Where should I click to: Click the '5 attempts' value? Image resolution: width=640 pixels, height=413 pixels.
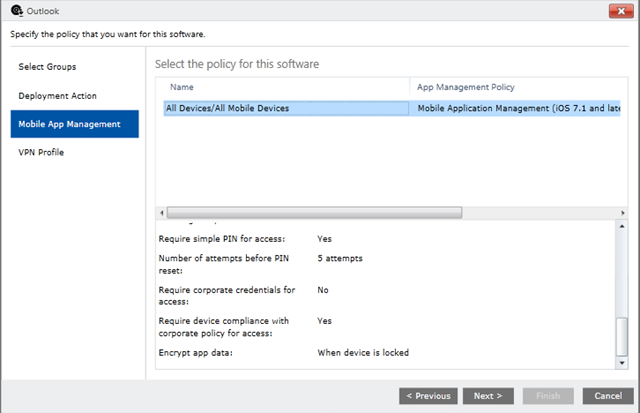(340, 258)
